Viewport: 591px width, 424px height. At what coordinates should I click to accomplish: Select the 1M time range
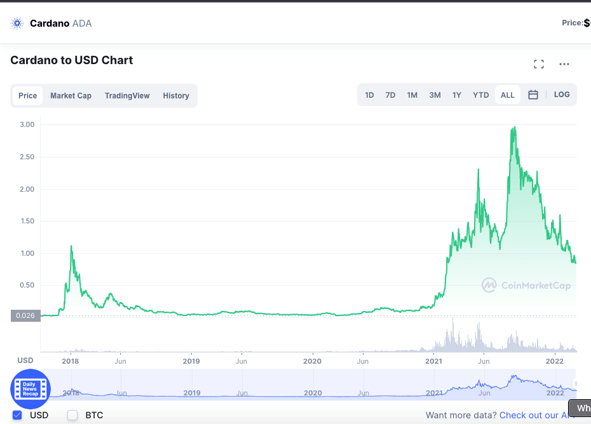[412, 95]
